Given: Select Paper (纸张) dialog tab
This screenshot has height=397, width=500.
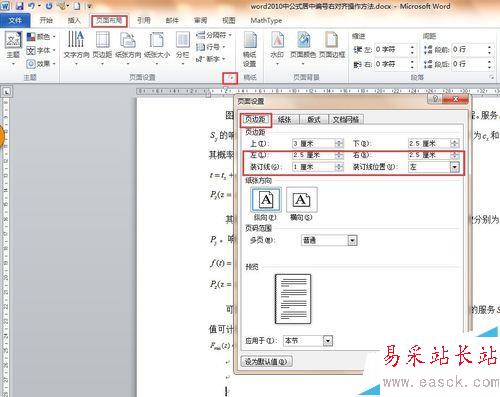Looking at the screenshot, I should (x=285, y=119).
